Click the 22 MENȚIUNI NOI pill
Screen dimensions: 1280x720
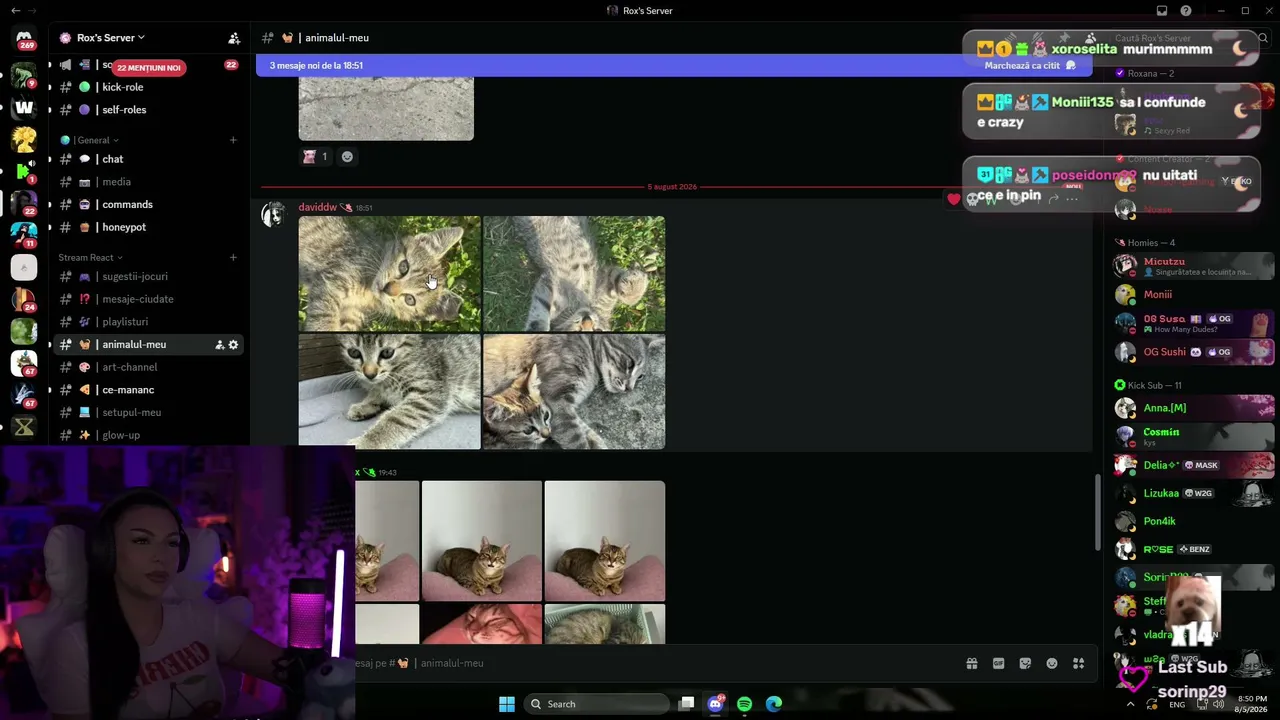(150, 68)
